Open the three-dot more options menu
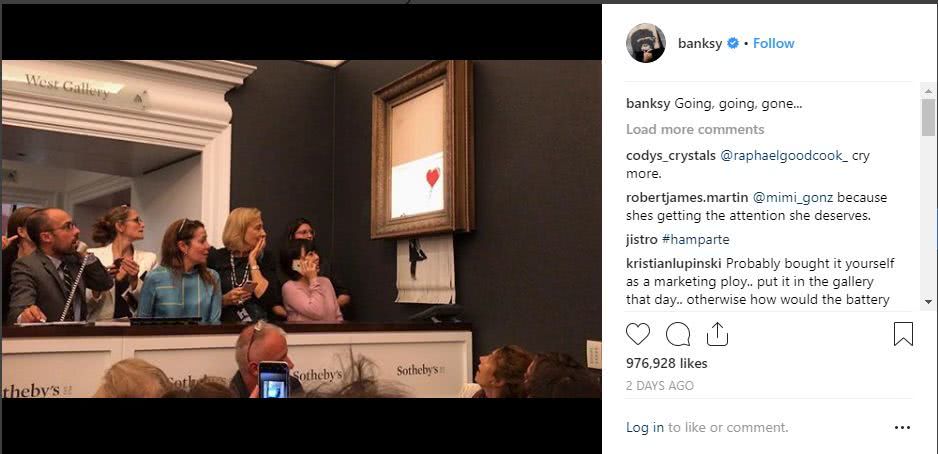 point(902,427)
